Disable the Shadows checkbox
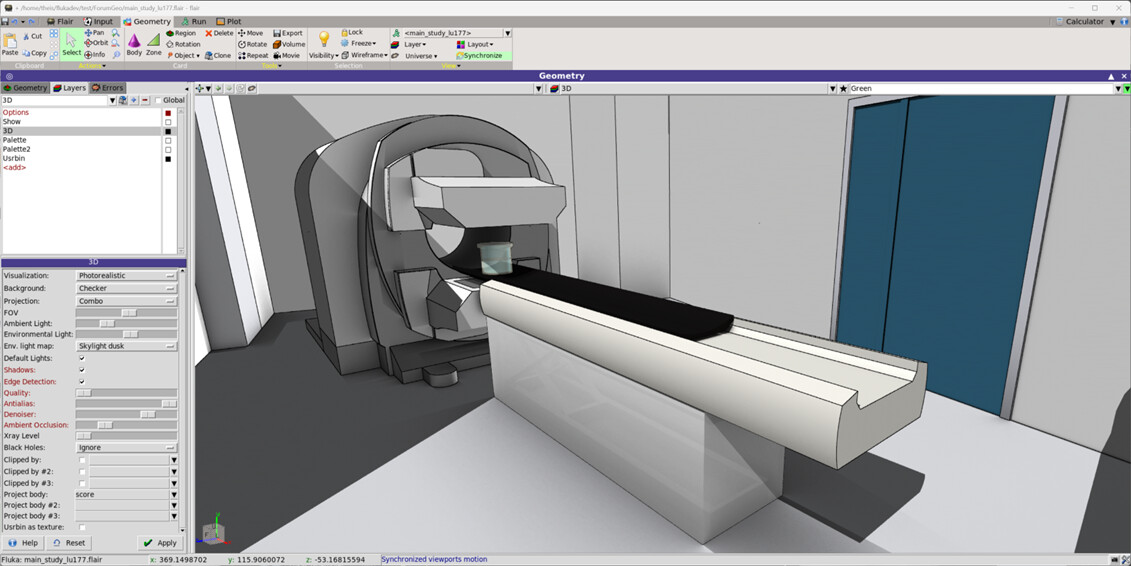The image size is (1131, 566). 82,370
